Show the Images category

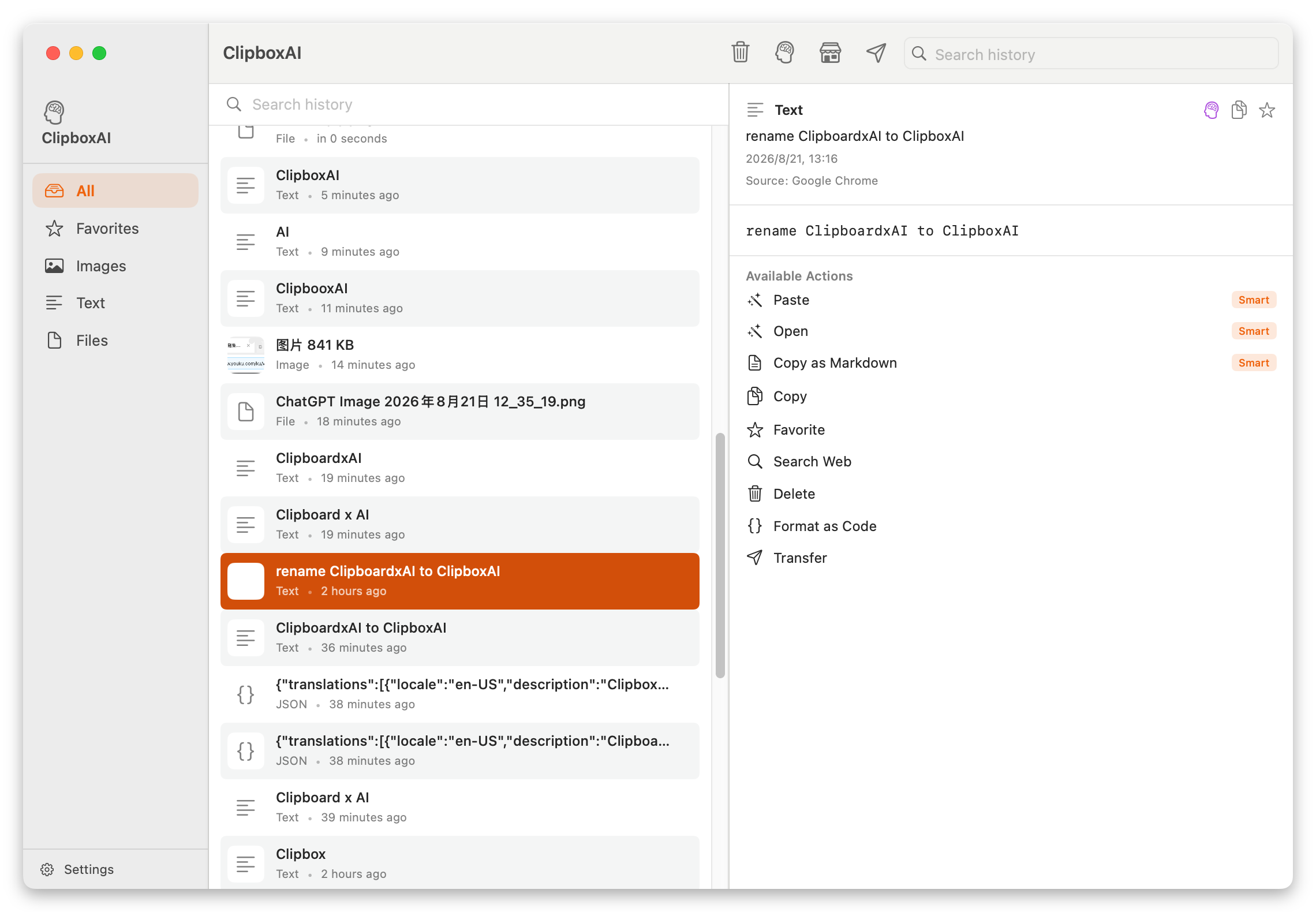115,266
